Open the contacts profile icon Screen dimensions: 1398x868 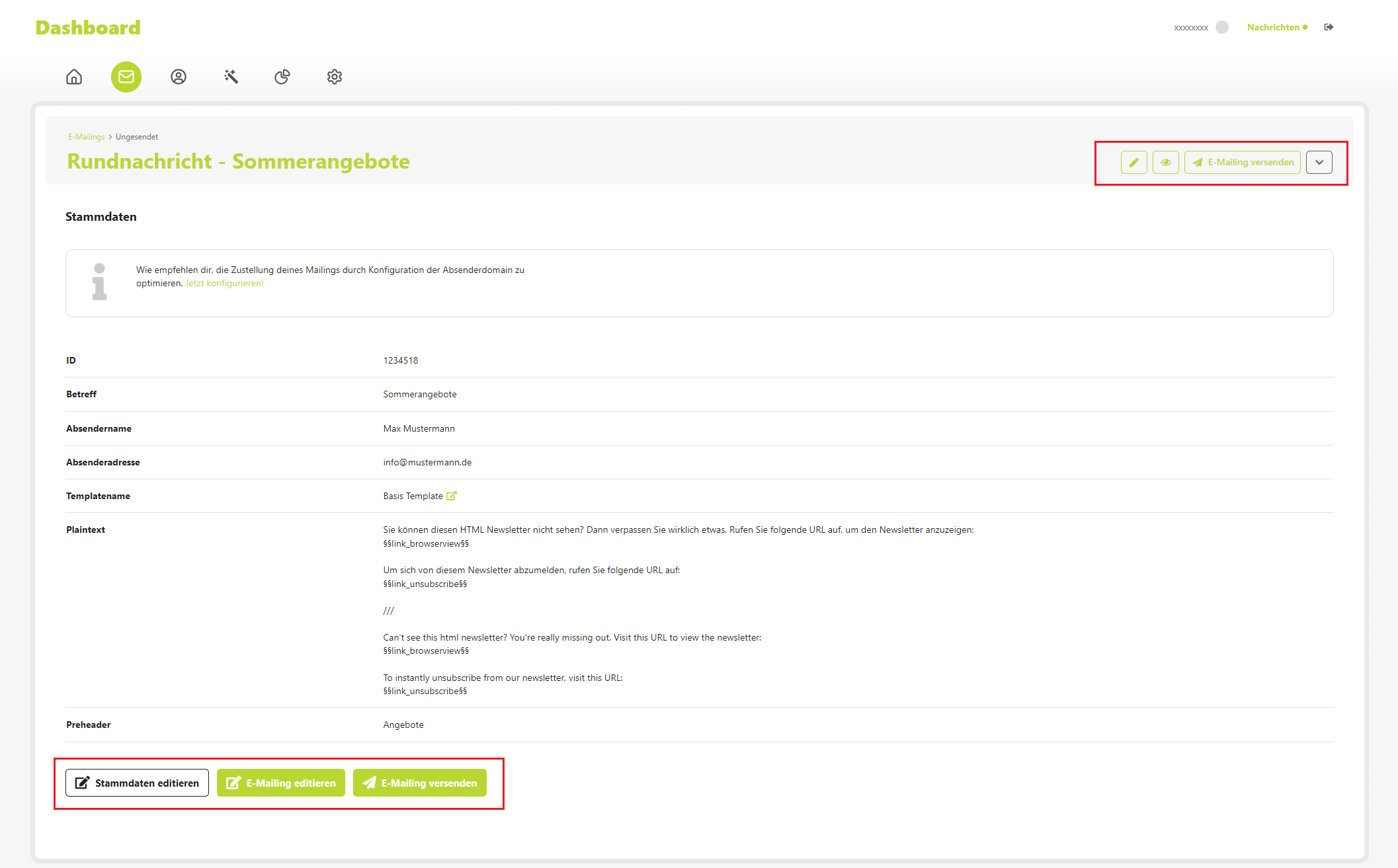178,77
